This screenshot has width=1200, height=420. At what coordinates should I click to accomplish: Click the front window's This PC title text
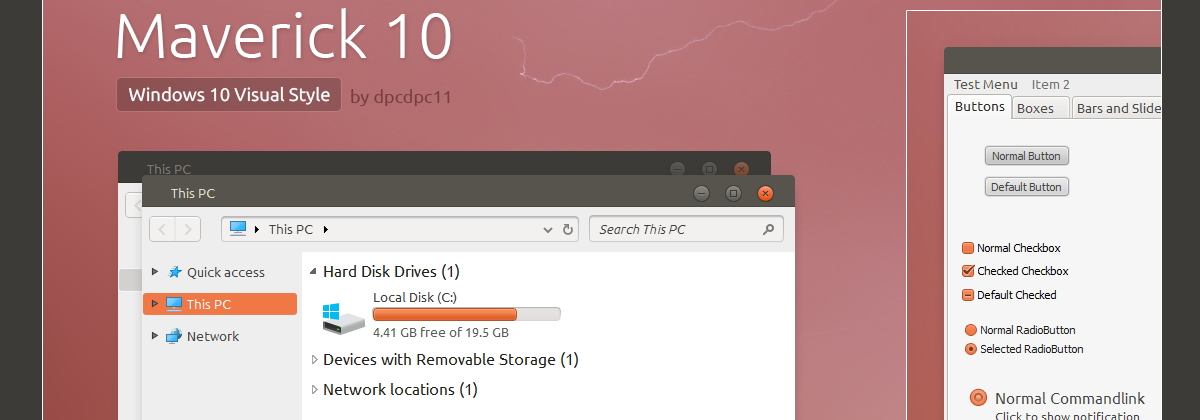(x=193, y=193)
